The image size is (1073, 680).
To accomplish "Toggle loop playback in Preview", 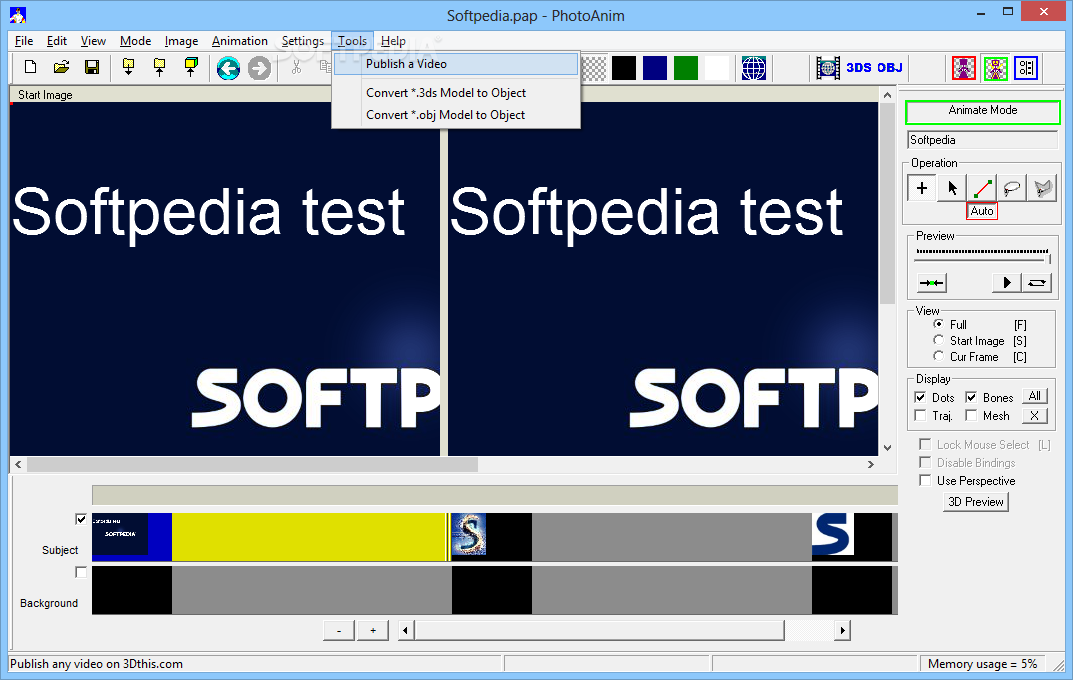I will click(1037, 283).
